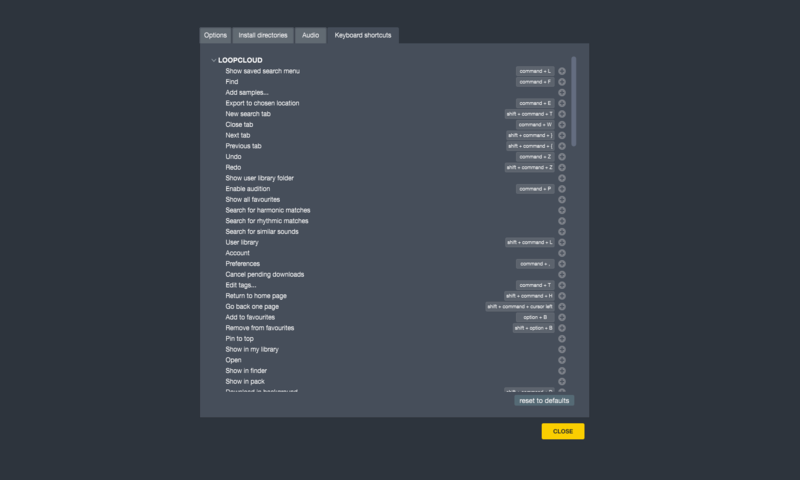Collapse the LOOPCLOUD shortcuts section
This screenshot has height=480, width=800.
tap(214, 60)
